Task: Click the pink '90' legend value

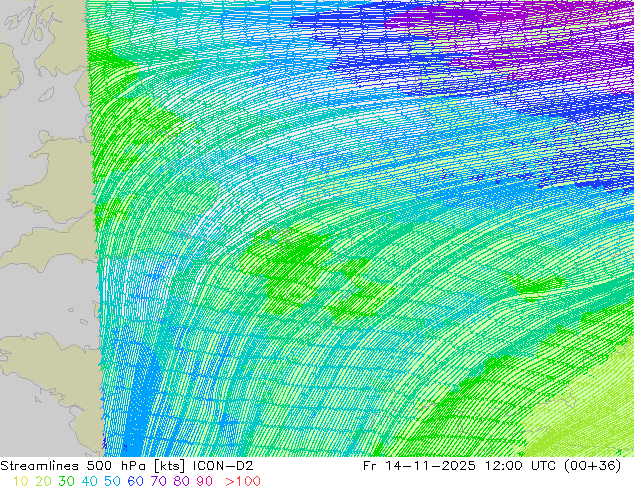Action: pos(205,482)
